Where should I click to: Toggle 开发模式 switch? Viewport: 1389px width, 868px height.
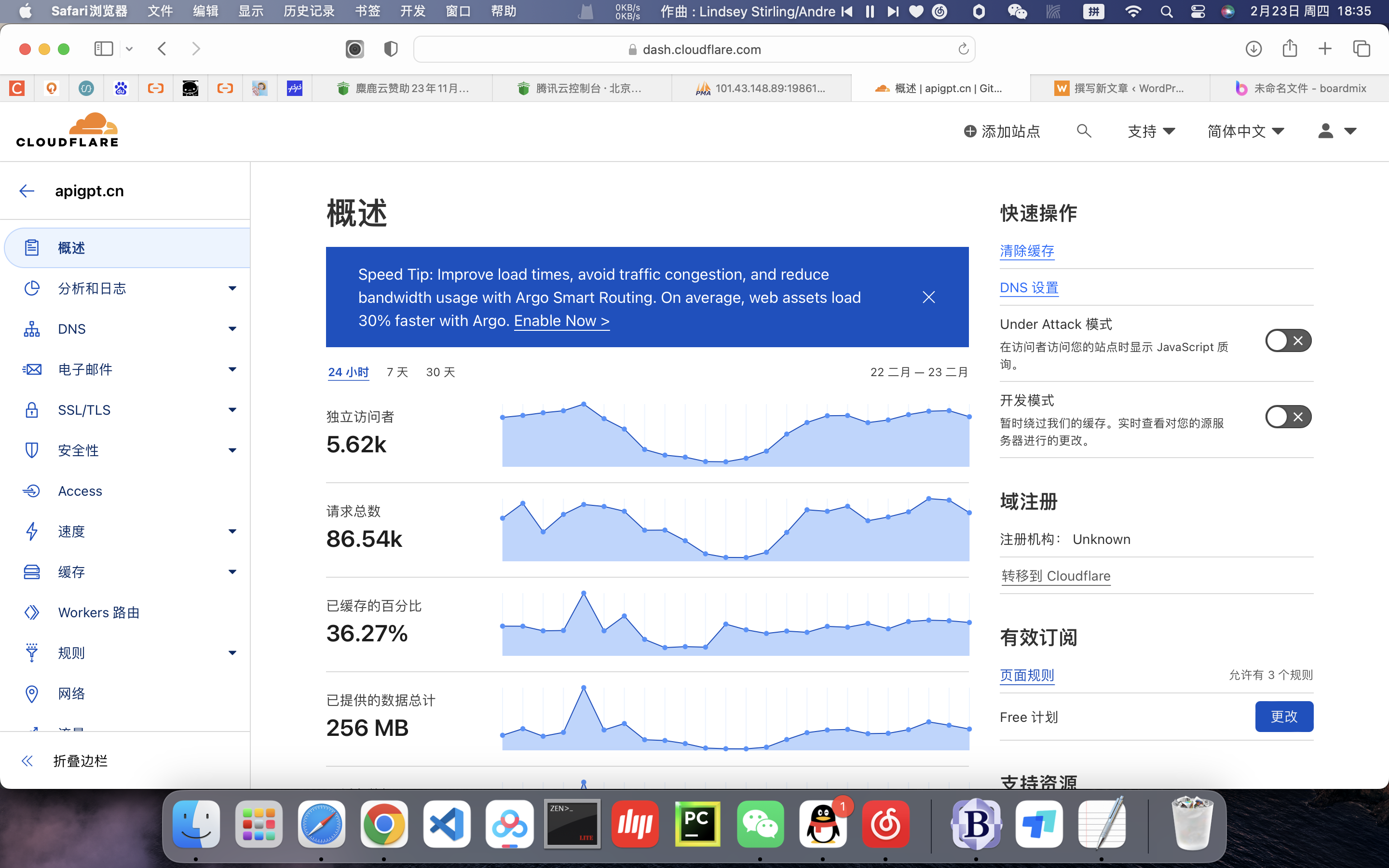[x=1288, y=417]
